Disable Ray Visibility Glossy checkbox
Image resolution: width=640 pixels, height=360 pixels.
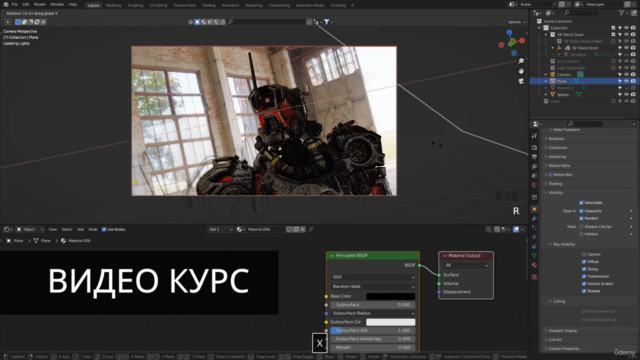click(584, 269)
